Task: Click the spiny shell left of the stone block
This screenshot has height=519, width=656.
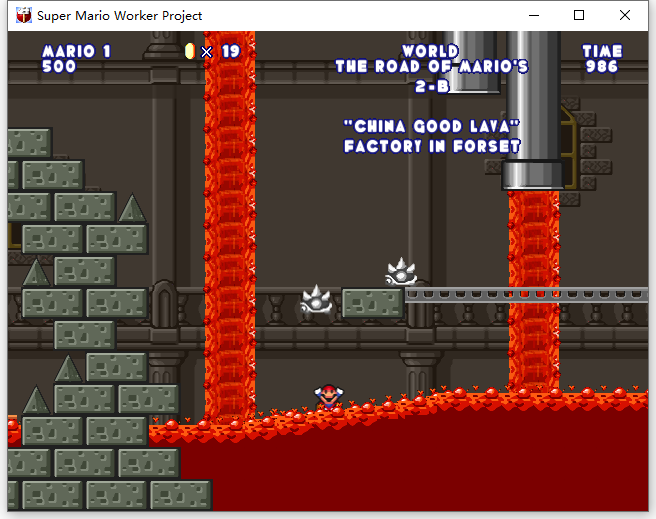Action: click(x=316, y=299)
